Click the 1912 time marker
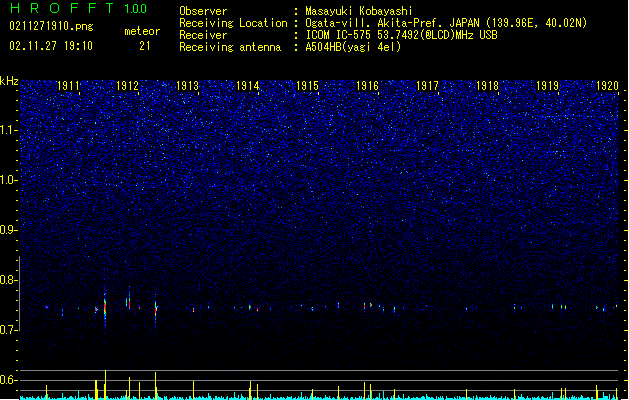 click(127, 86)
